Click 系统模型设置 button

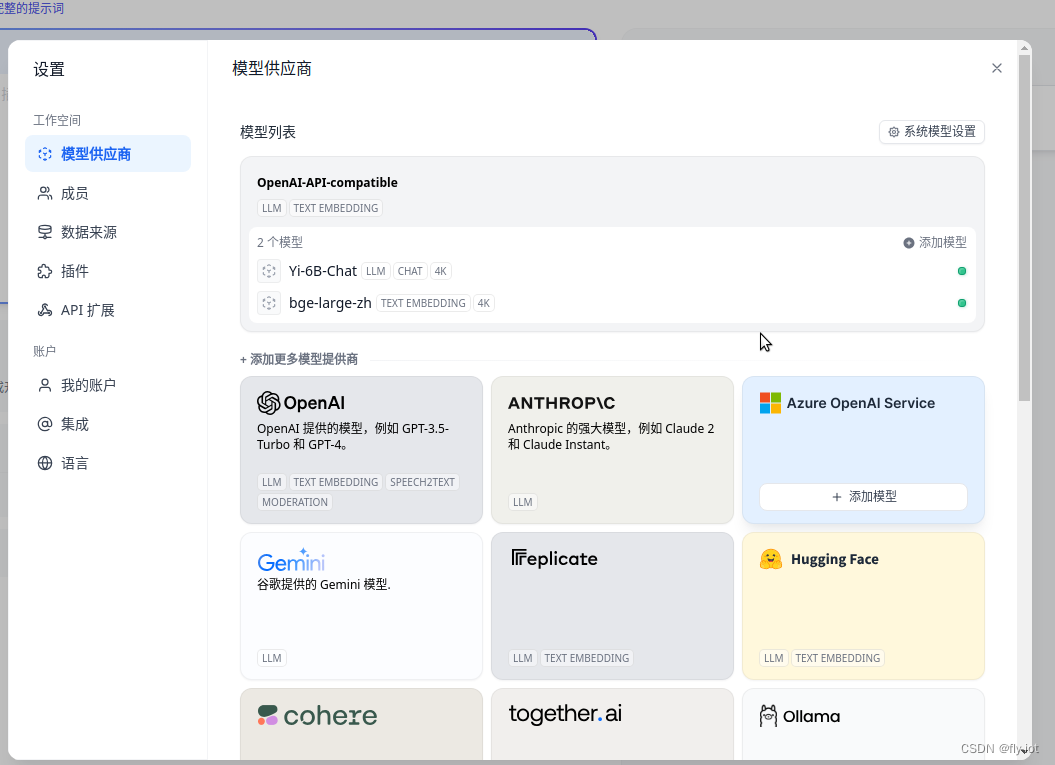(x=931, y=132)
